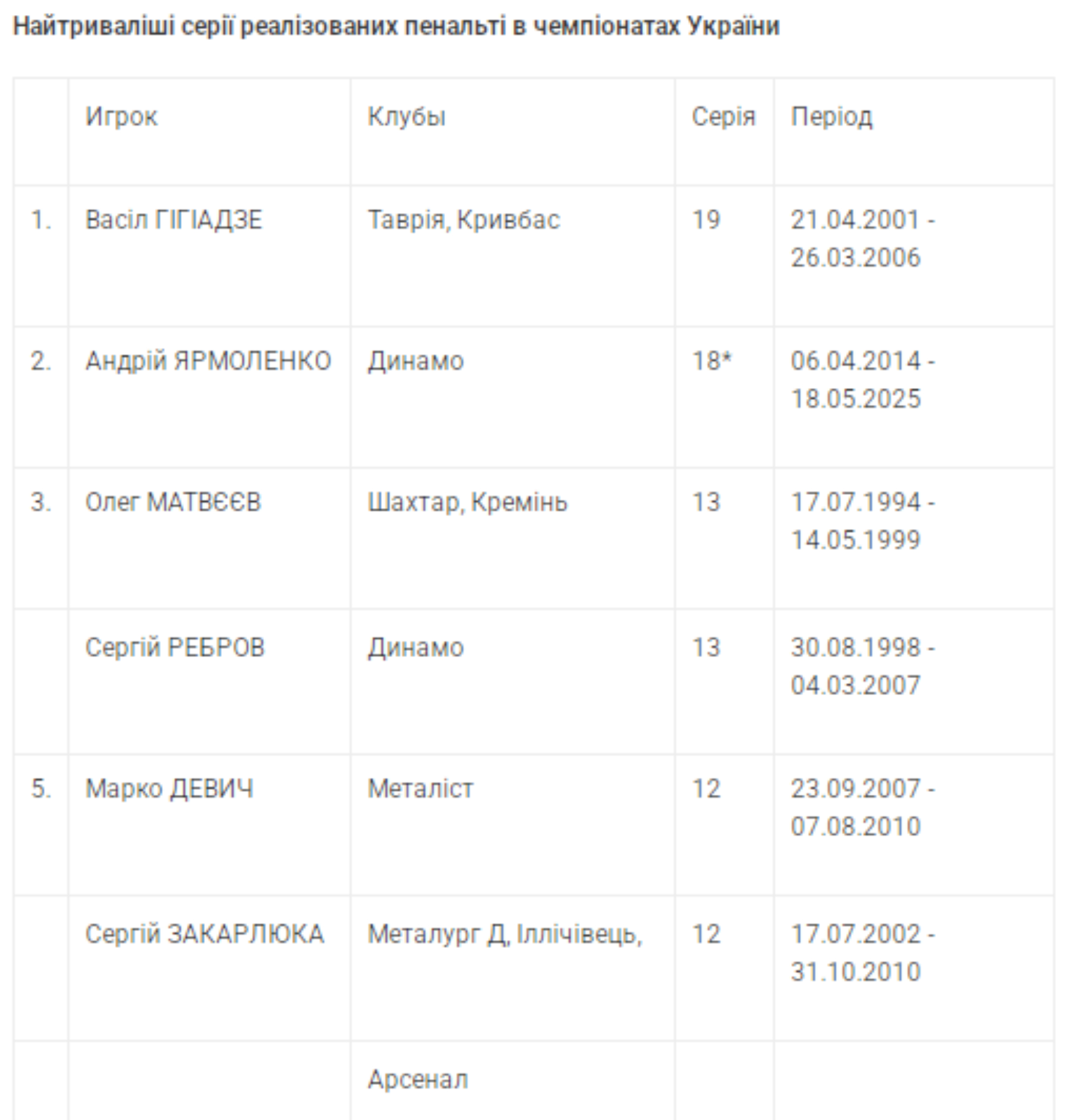
Task: Click the page heading about penalty series
Action: pos(396,26)
